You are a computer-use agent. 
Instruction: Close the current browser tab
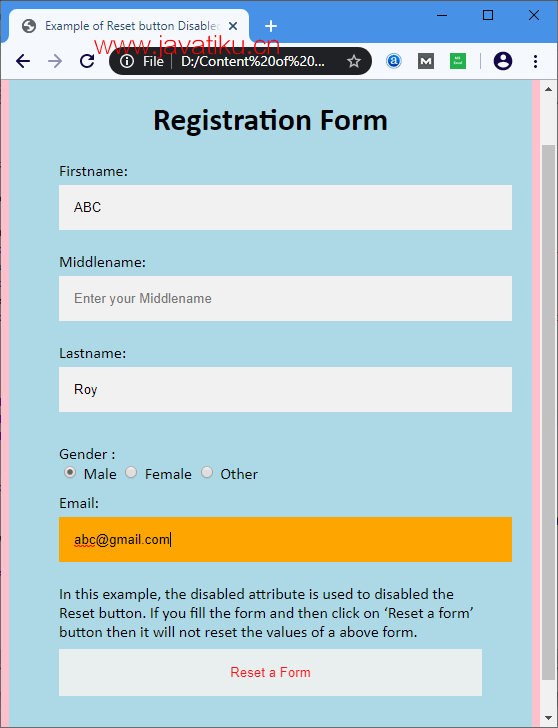233,26
